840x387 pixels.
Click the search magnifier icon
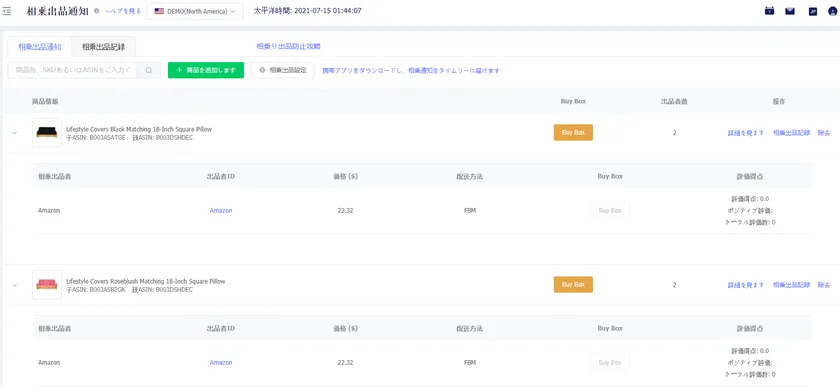pos(149,70)
